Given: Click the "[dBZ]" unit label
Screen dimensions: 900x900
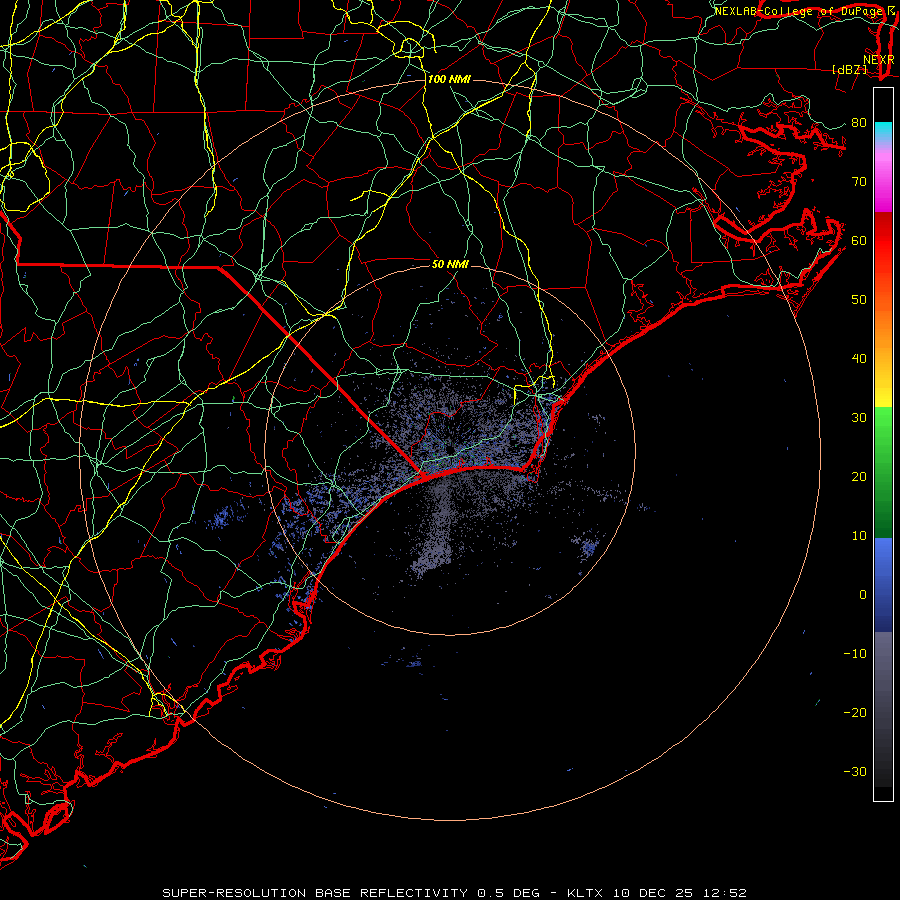Looking at the screenshot, I should pyautogui.click(x=849, y=69).
